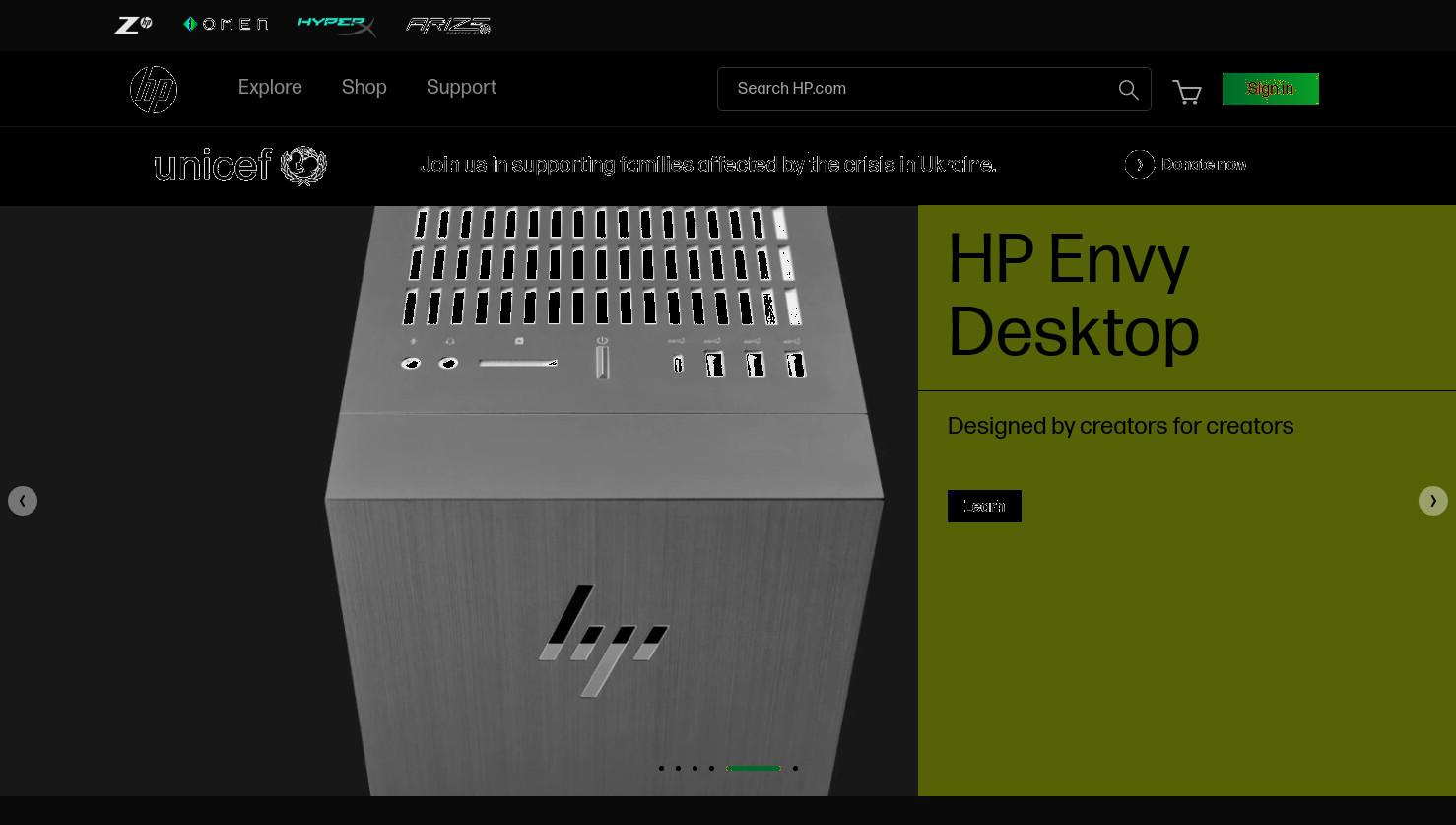The width and height of the screenshot is (1456, 825).
Task: Open the shopping cart
Action: [x=1187, y=92]
